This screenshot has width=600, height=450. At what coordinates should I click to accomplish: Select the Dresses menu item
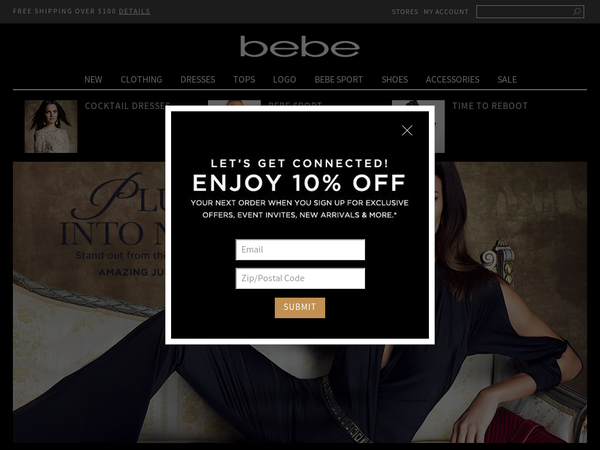pyautogui.click(x=198, y=80)
